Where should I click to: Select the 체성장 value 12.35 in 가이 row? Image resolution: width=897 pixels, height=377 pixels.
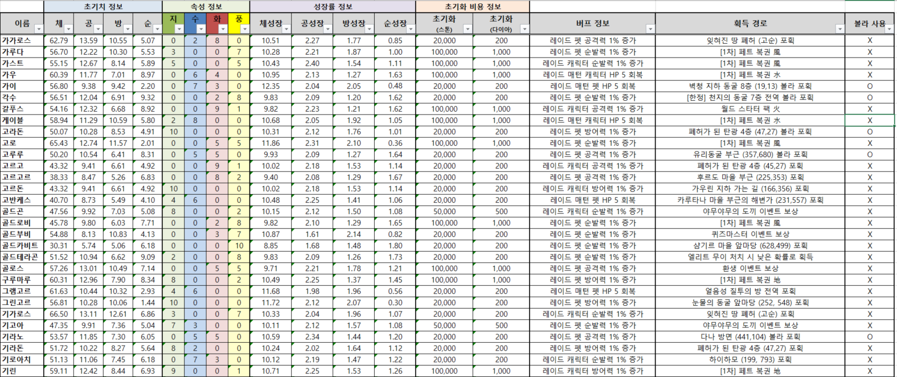(271, 86)
